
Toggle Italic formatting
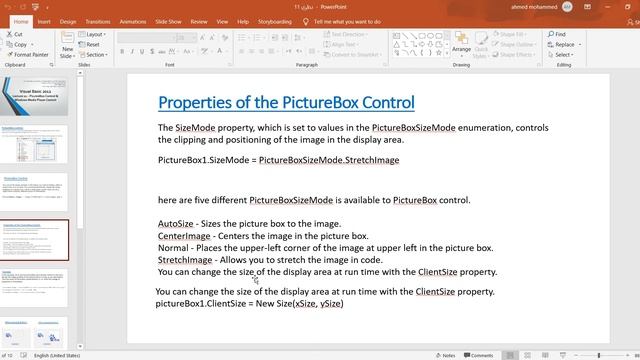coord(132,51)
